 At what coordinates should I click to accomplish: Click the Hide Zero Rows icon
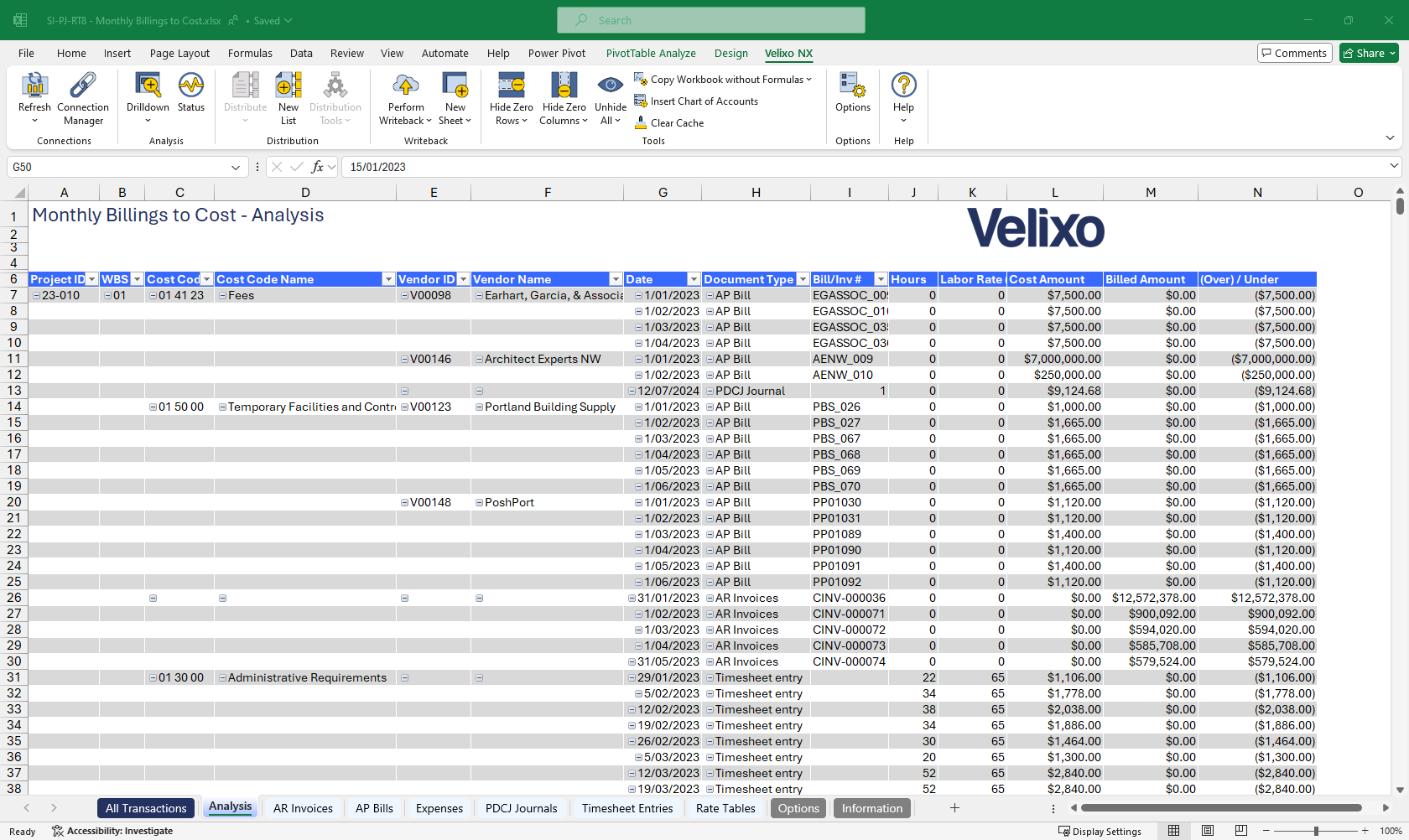511,86
